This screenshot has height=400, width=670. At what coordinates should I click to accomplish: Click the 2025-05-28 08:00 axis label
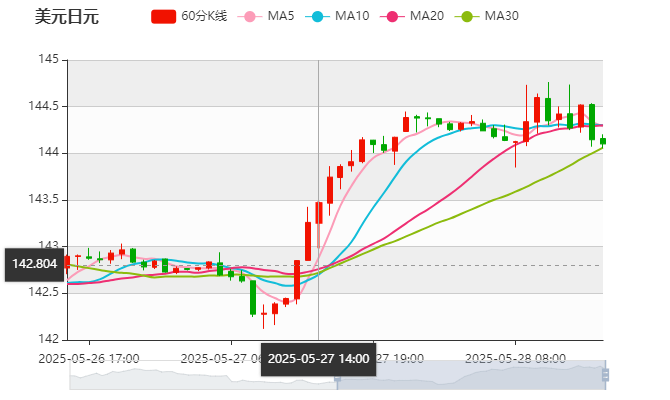pyautogui.click(x=515, y=359)
